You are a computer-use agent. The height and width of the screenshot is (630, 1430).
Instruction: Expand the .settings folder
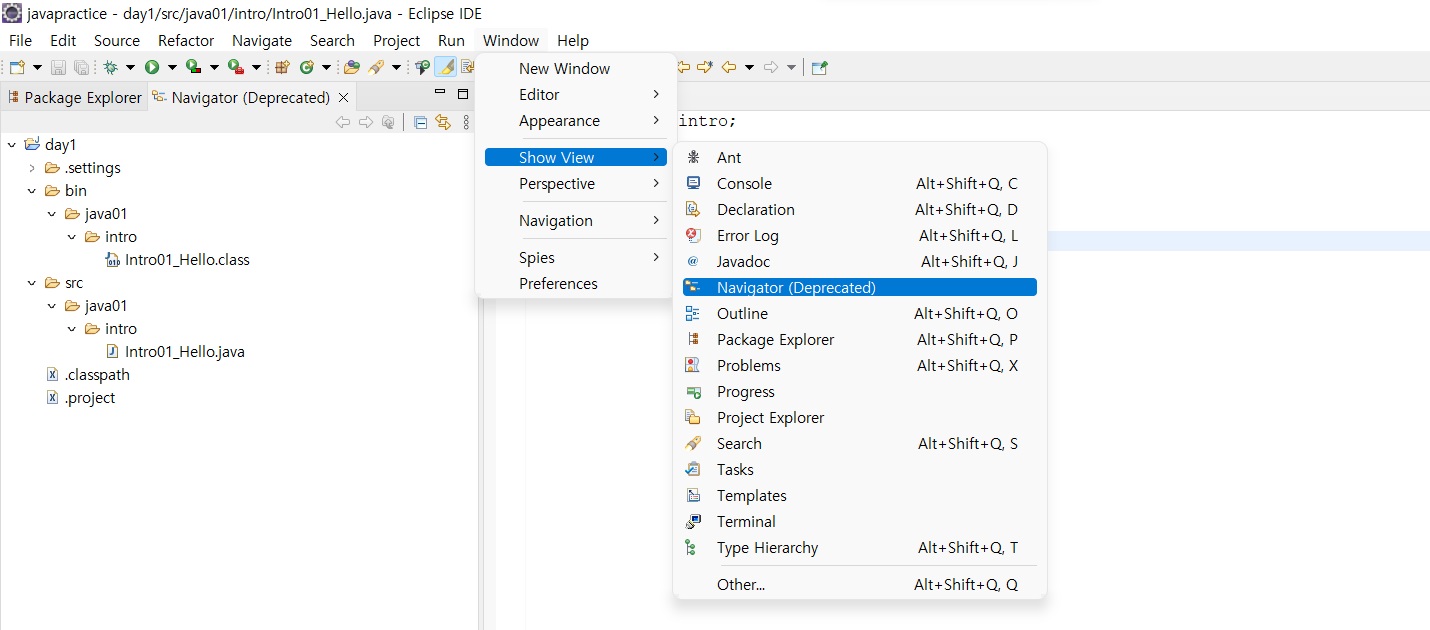tap(32, 168)
